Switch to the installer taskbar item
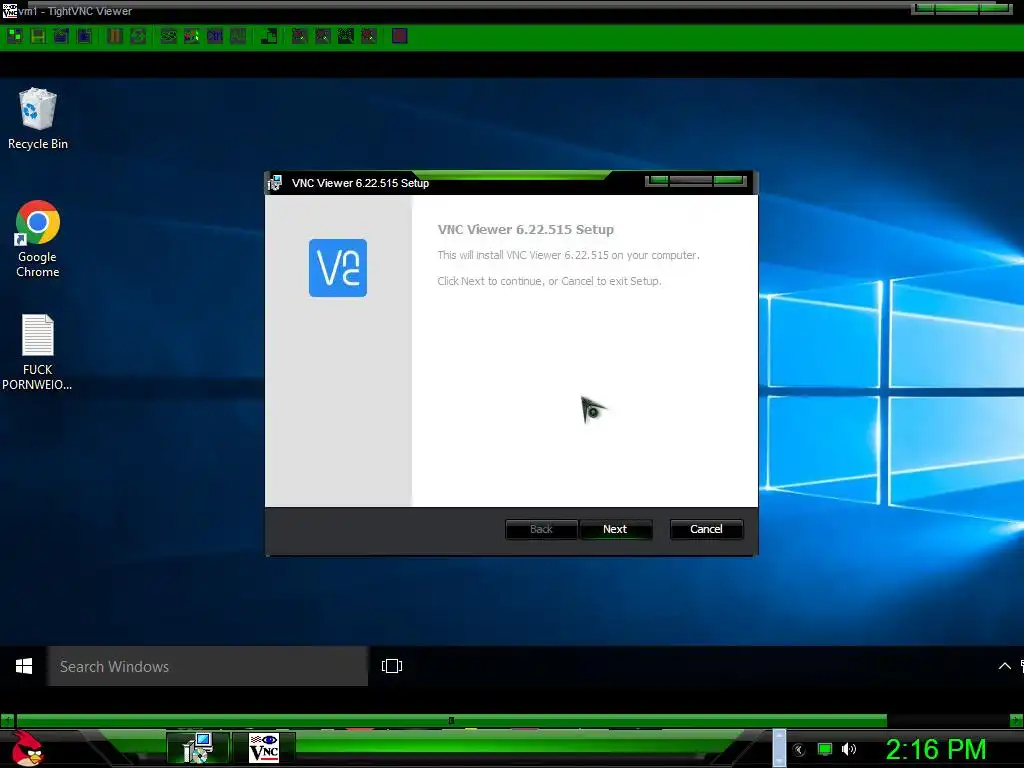 [198, 748]
